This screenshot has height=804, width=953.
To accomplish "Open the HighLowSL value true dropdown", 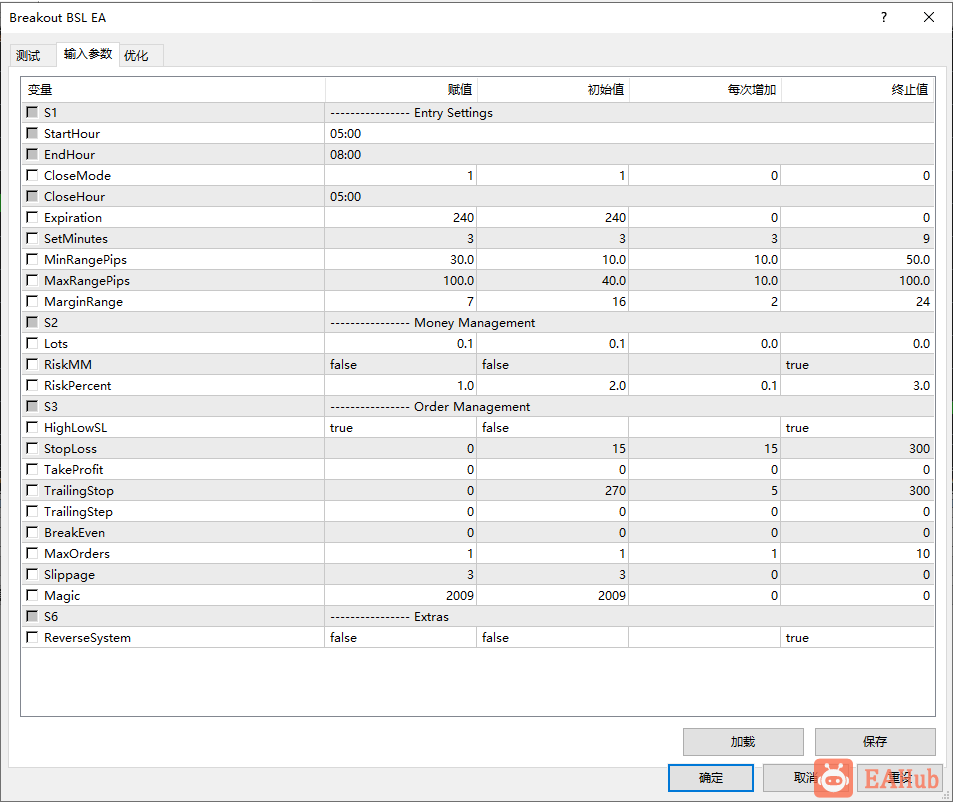I will [401, 427].
